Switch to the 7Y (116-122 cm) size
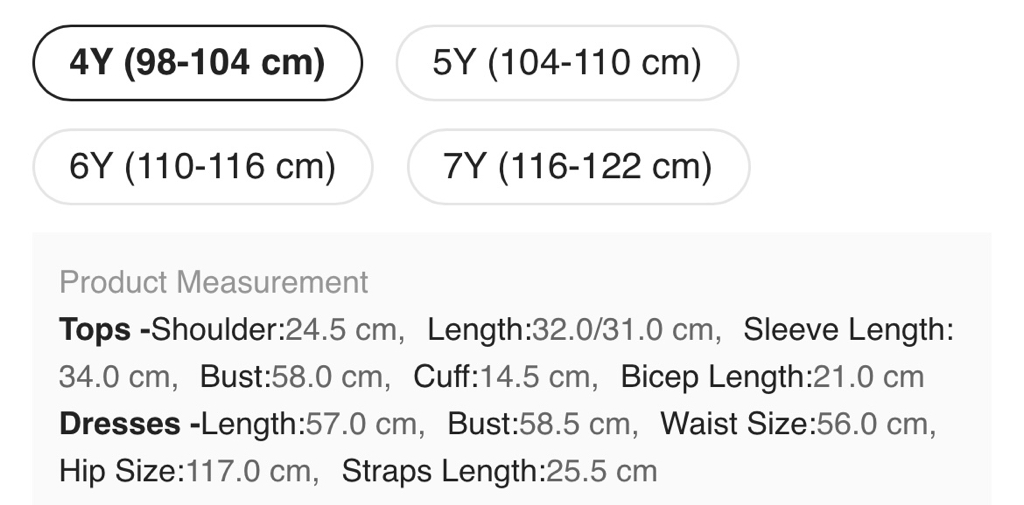 click(578, 166)
